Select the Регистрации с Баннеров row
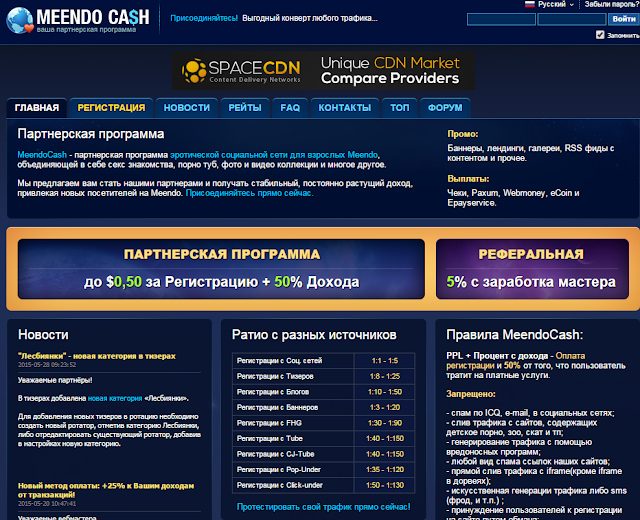 324,407
